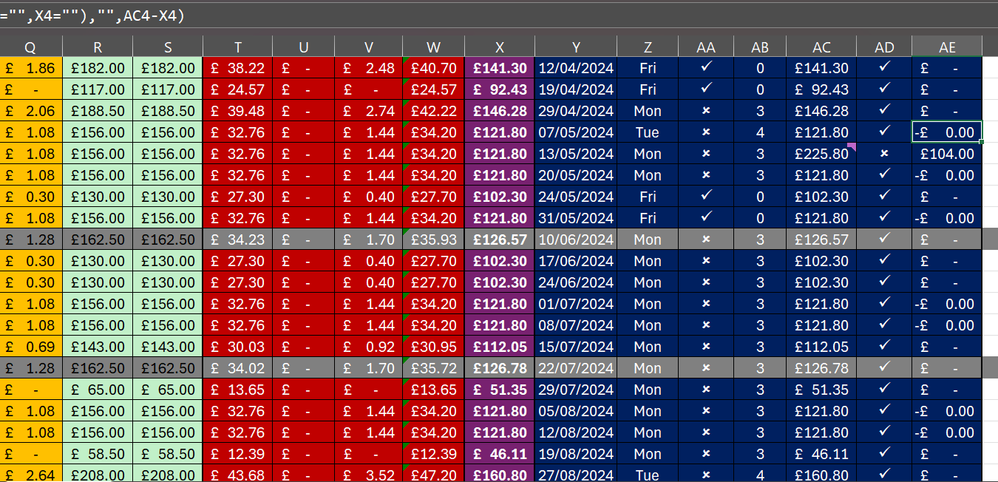The image size is (998, 482).
Task: Select the £208.00 cell in column S
Action: (x=167, y=474)
